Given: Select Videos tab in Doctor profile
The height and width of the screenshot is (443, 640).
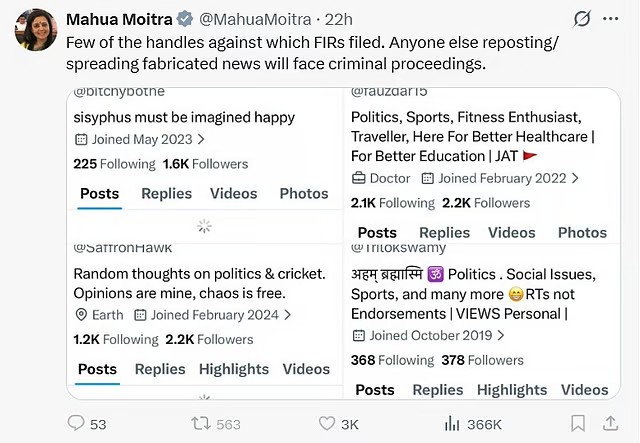Looking at the screenshot, I should 511,232.
